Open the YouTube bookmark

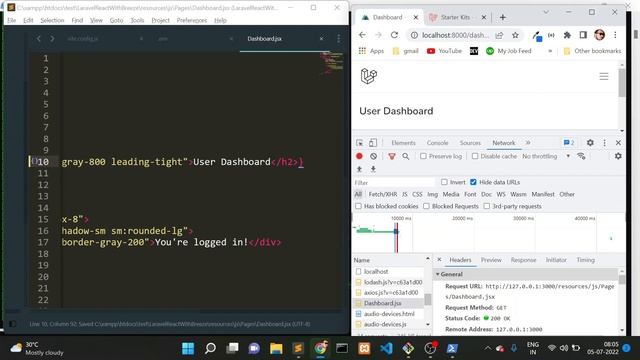444,51
